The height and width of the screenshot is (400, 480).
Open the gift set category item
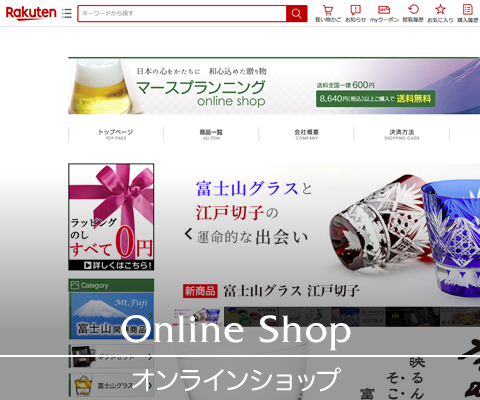point(111,357)
